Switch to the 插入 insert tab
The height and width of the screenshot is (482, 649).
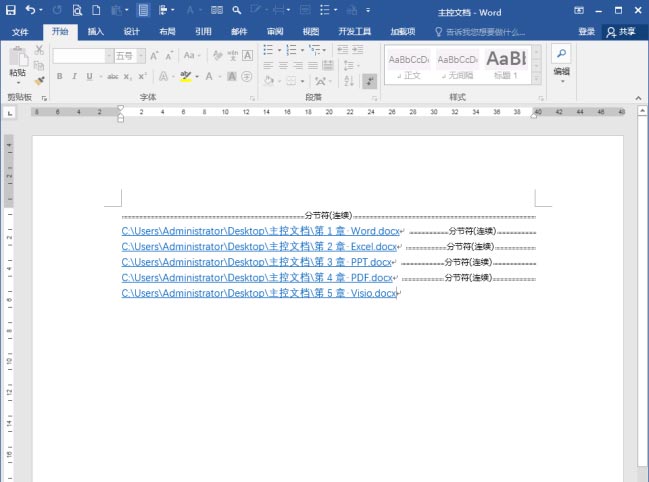tap(96, 31)
